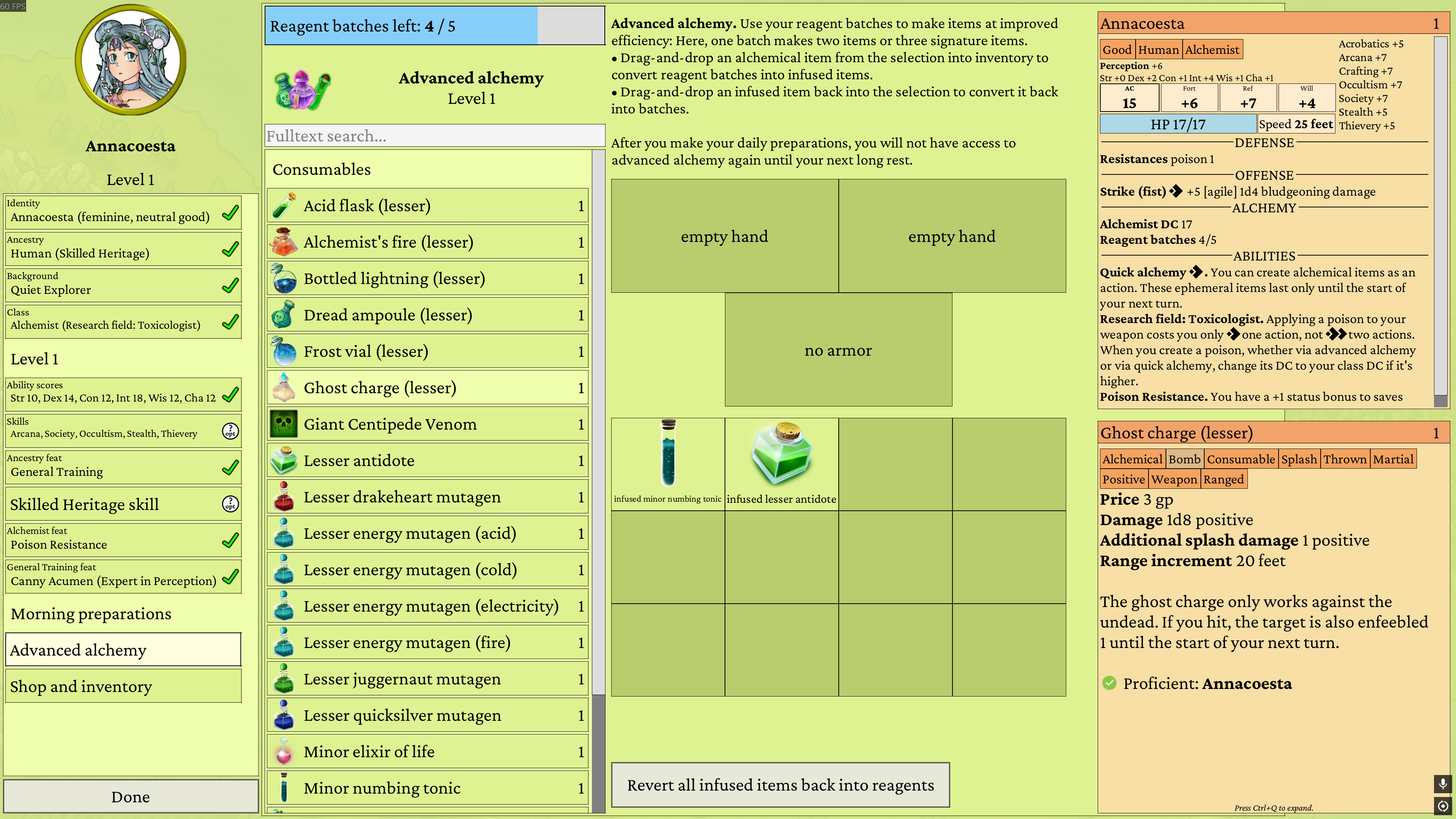Click the no armor slot
Viewport: 1456px width, 819px height.
pos(838,350)
